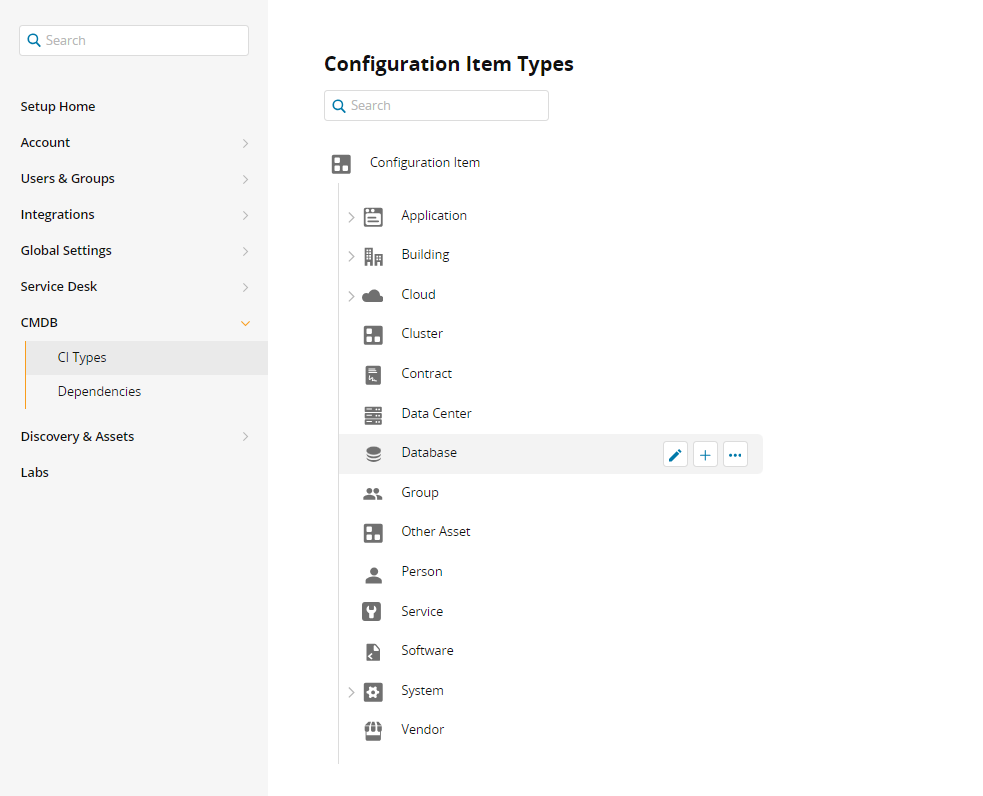
Task: Select the Software CI type
Action: click(x=427, y=651)
